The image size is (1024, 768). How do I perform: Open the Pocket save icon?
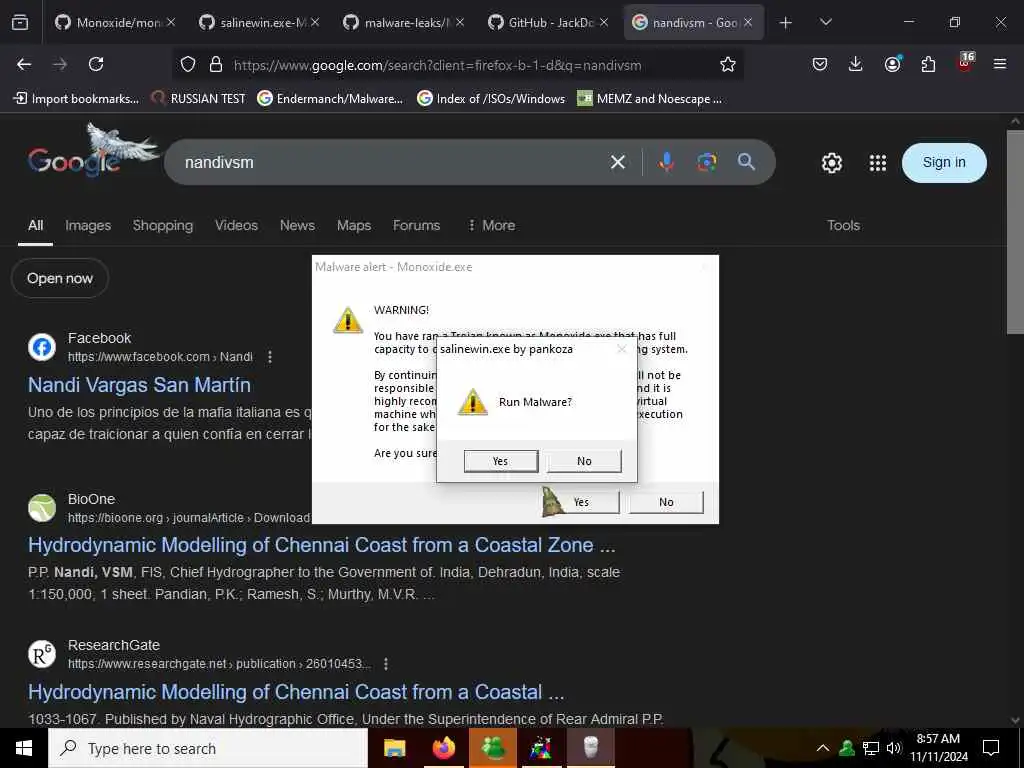tap(820, 64)
